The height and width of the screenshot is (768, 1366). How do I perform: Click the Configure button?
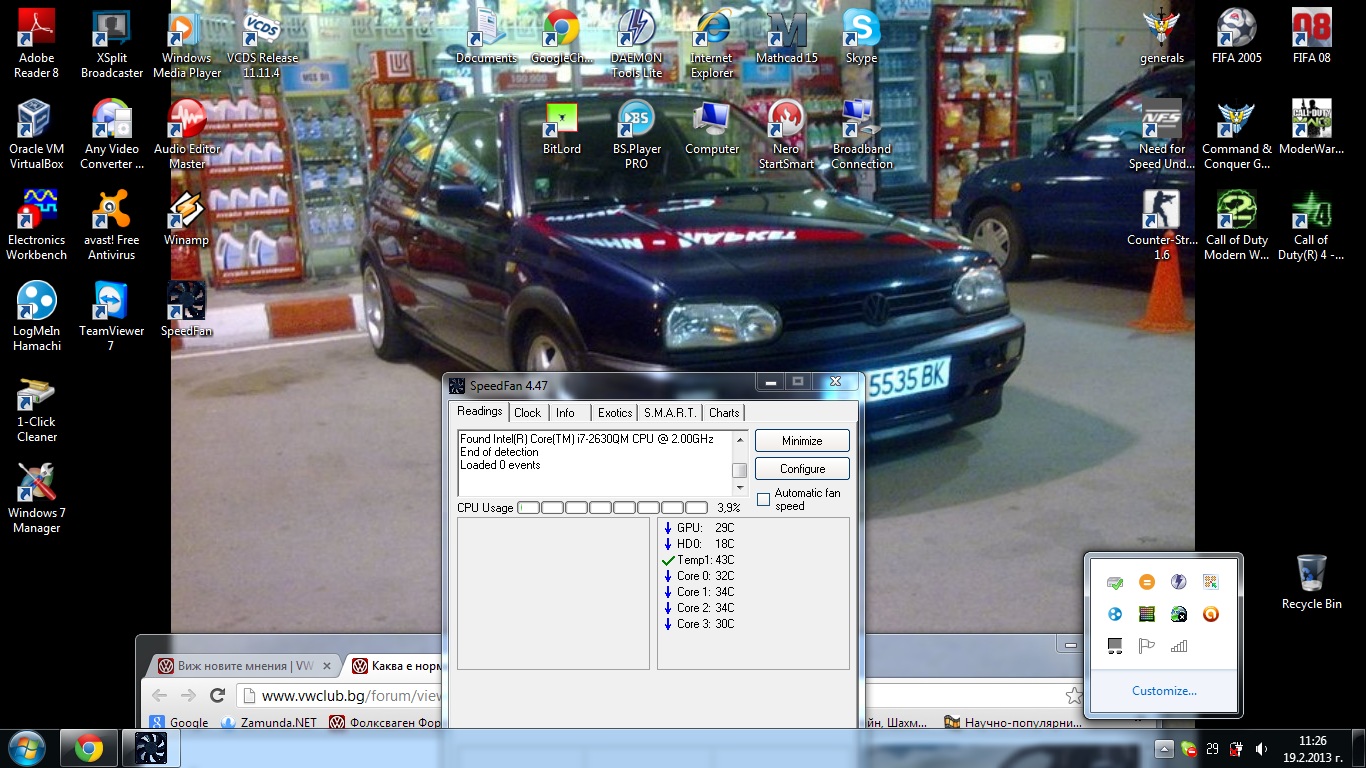[x=802, y=469]
